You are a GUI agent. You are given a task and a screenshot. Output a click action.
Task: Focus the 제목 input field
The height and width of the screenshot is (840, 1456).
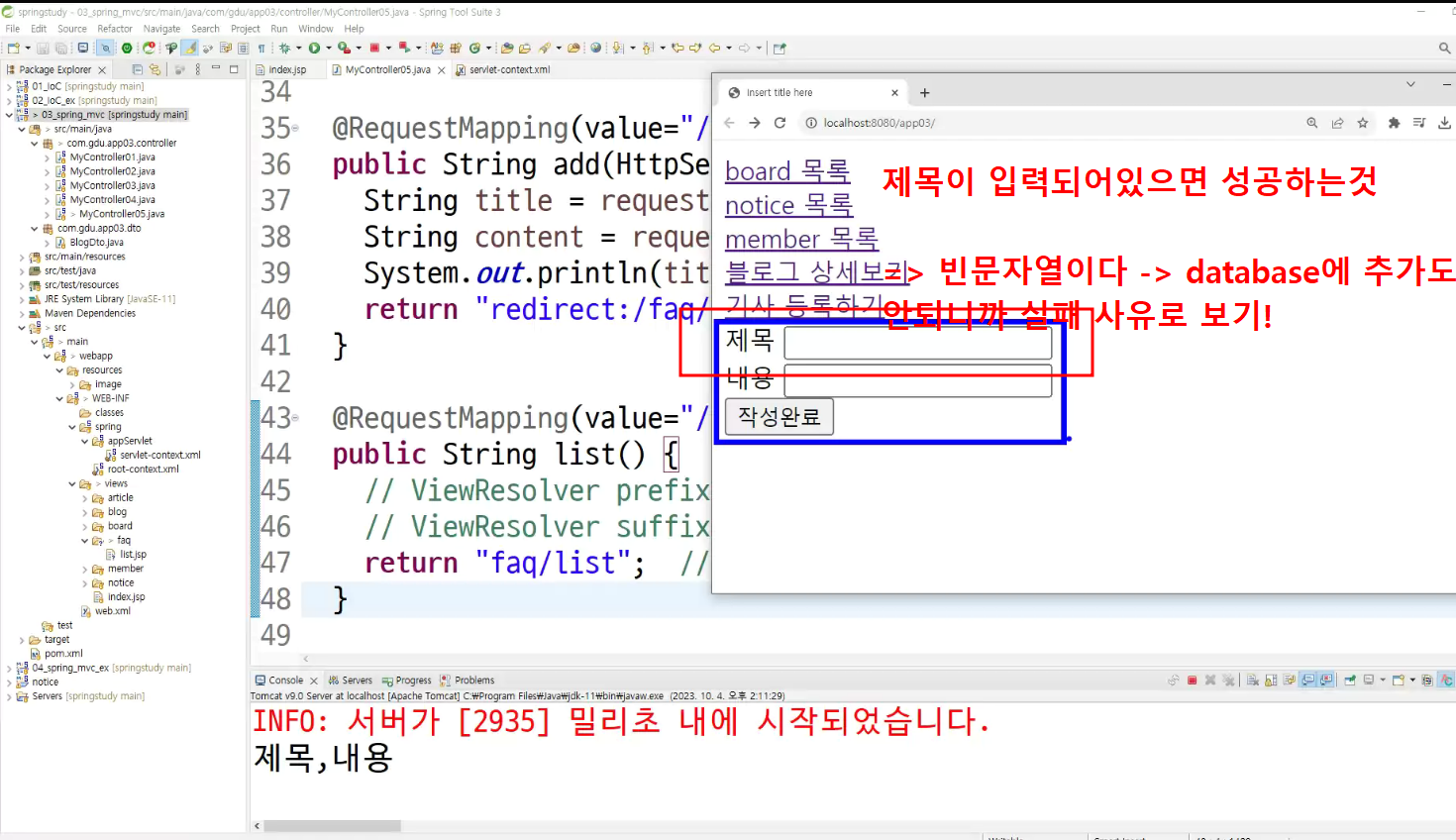point(918,343)
